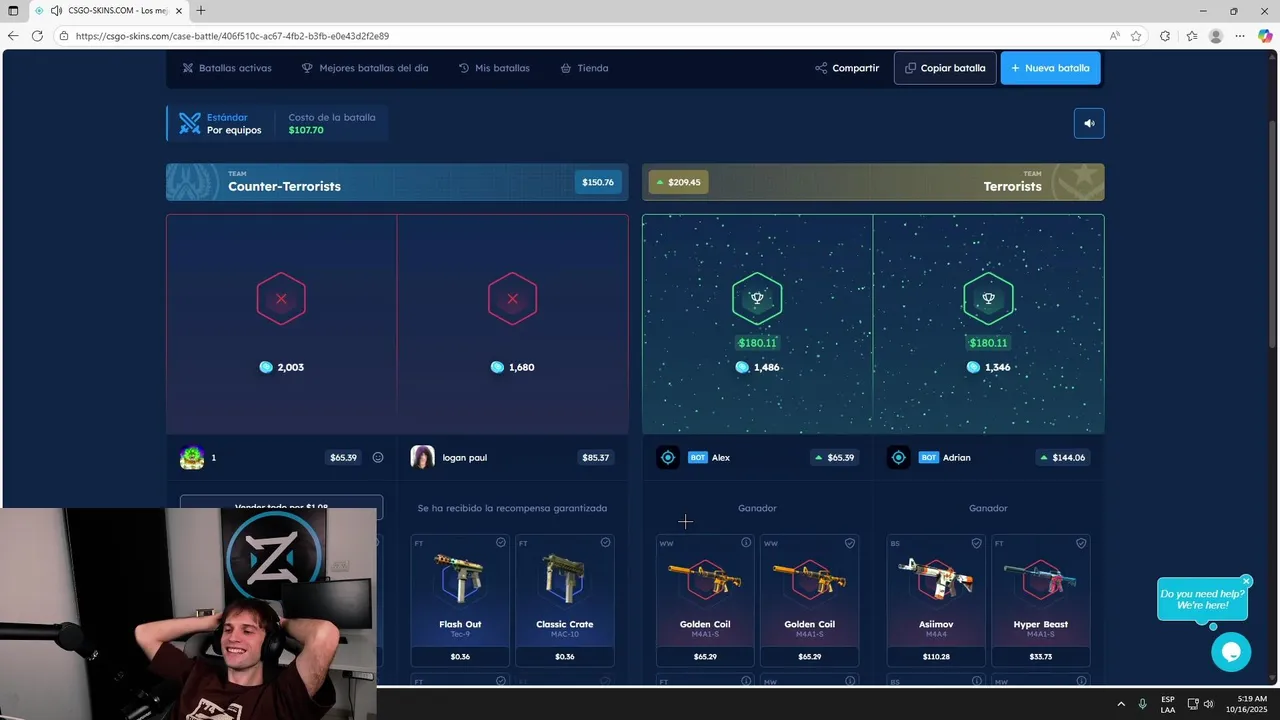Go to the Tienda tab

pos(584,68)
